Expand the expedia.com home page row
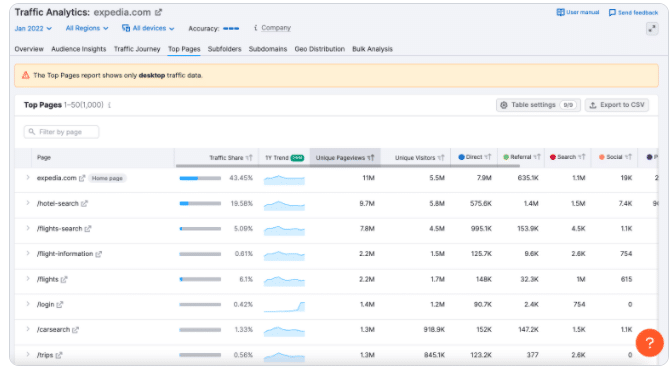 tap(28, 177)
